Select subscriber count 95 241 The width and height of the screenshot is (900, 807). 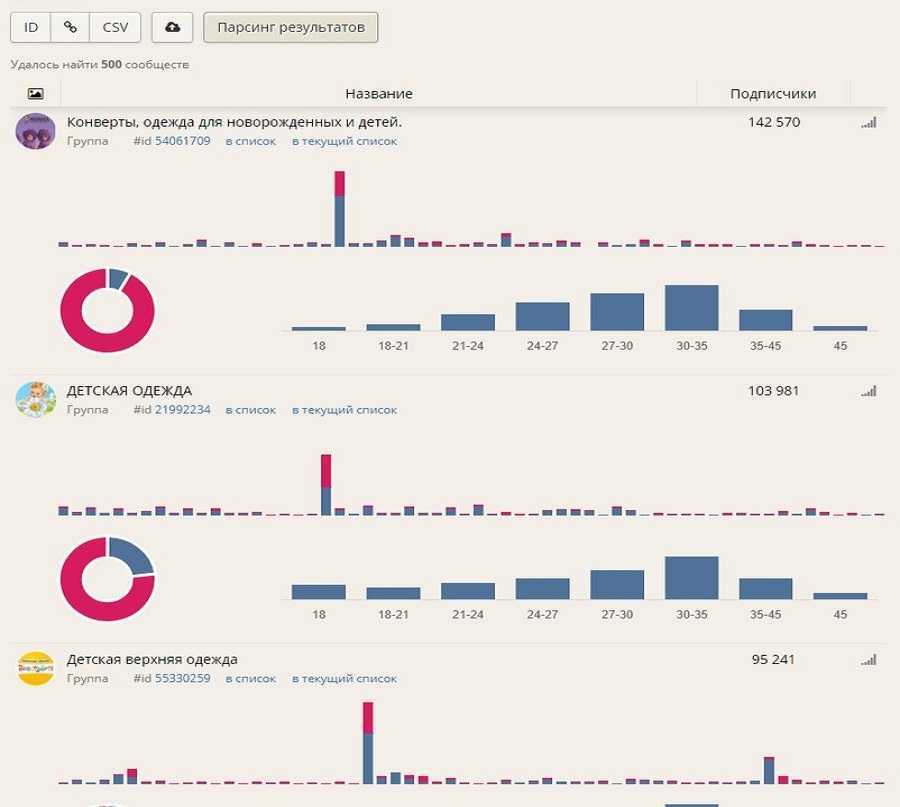click(773, 659)
